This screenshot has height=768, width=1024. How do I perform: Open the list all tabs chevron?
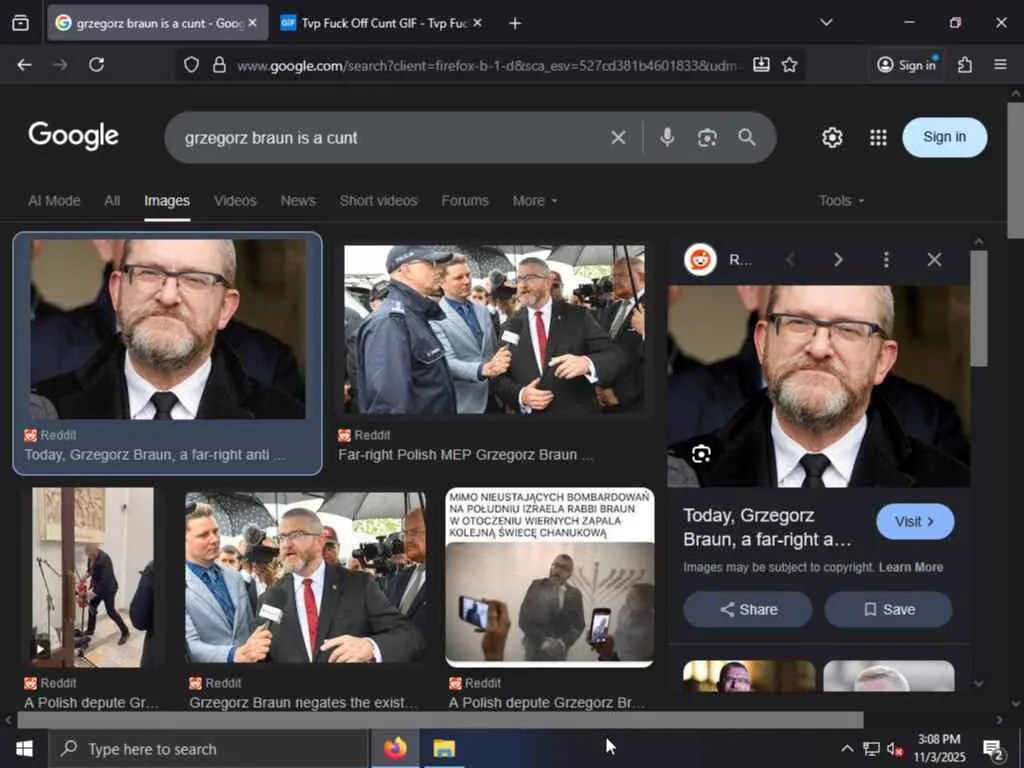pyautogui.click(x=826, y=23)
